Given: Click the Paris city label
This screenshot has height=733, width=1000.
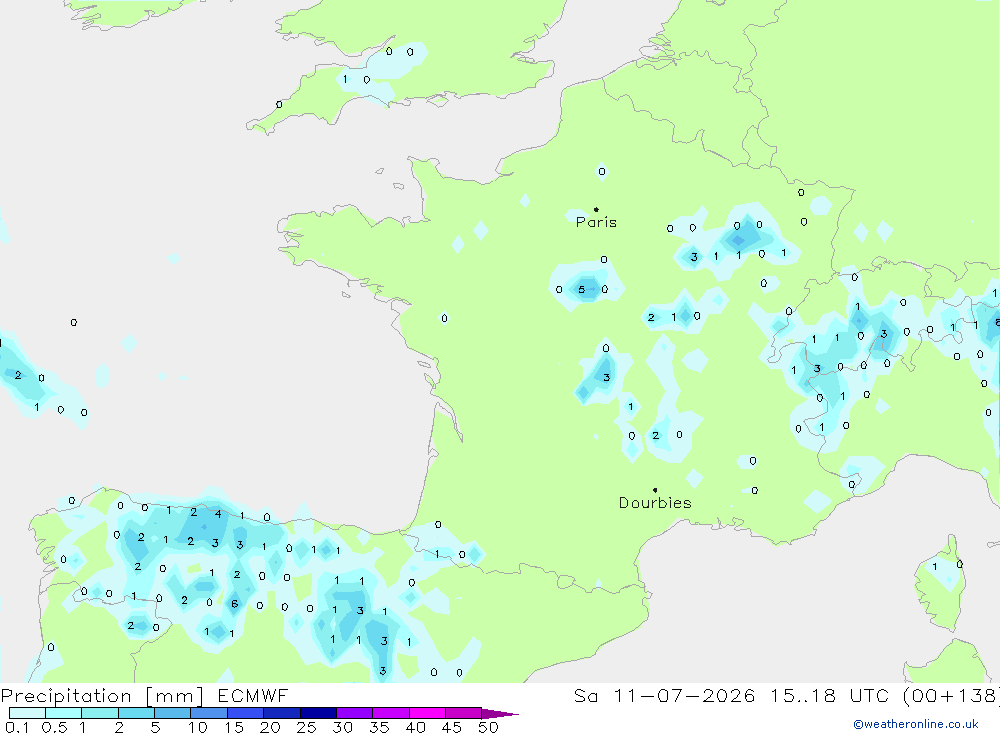Looking at the screenshot, I should [596, 222].
